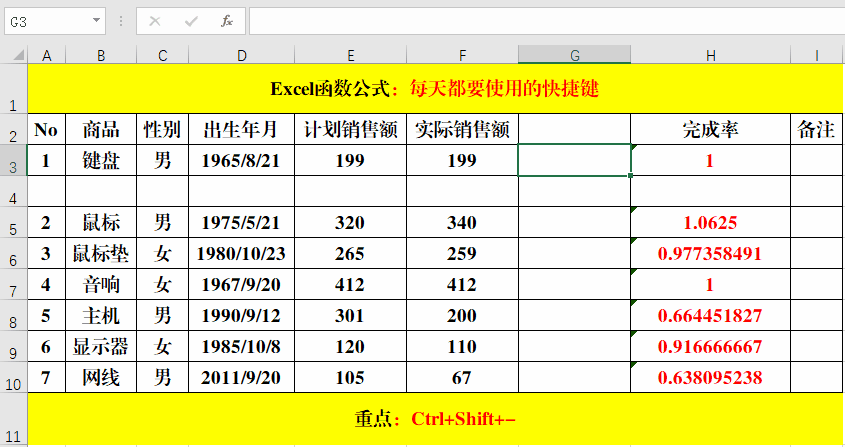
Task: Click completion rate value 0.977358491
Action: (711, 253)
